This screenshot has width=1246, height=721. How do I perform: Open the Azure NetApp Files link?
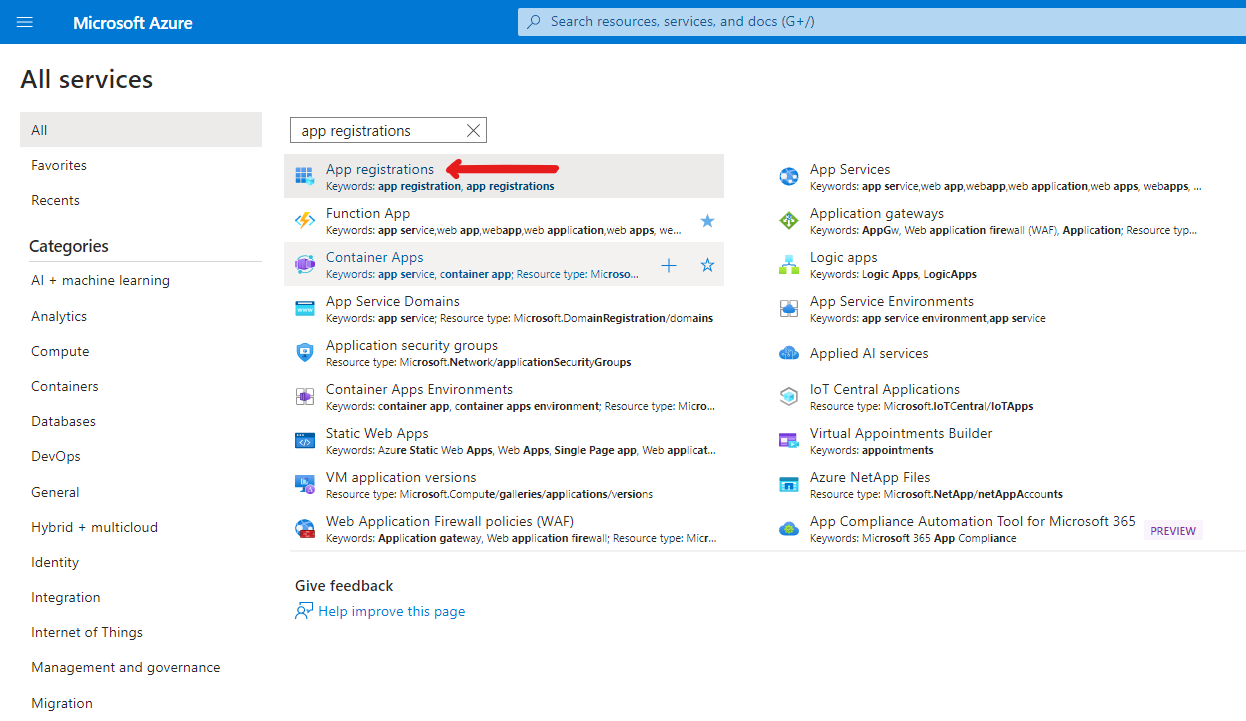(870, 477)
